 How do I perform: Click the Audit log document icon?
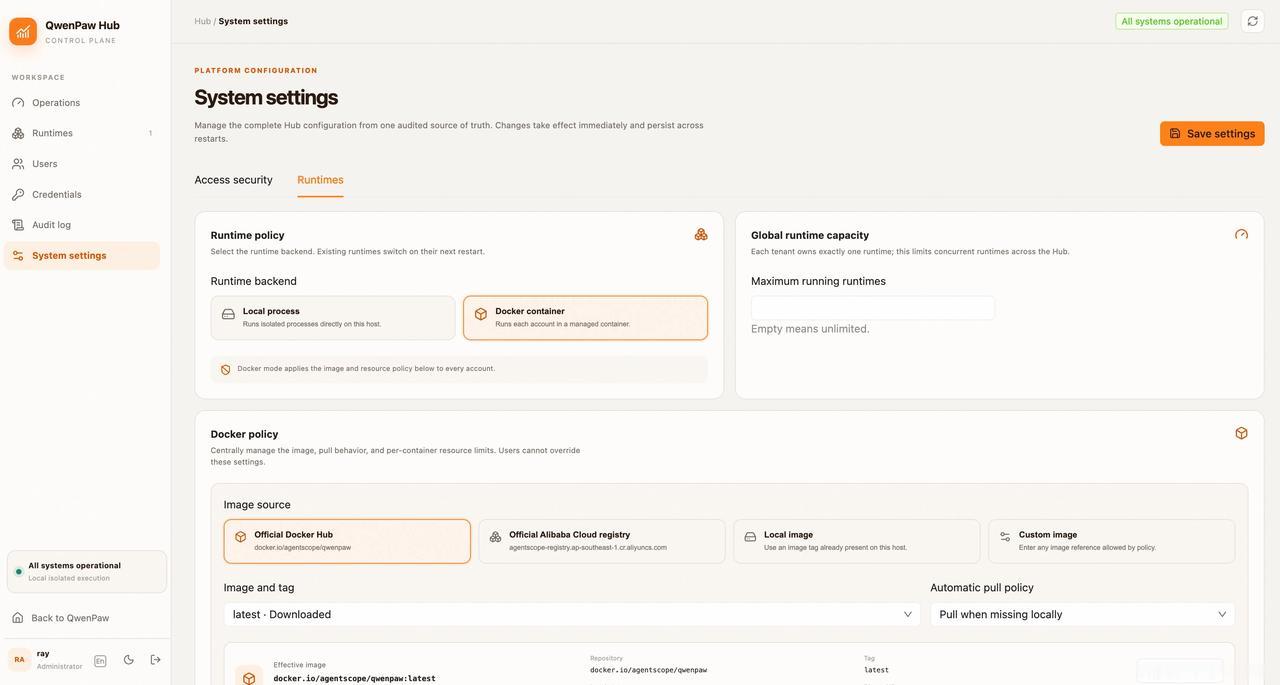(18, 225)
